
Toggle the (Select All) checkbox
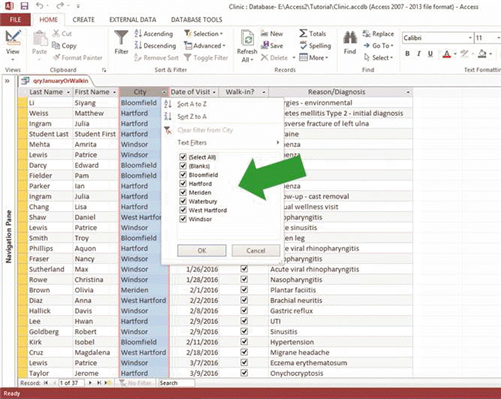pyautogui.click(x=183, y=157)
